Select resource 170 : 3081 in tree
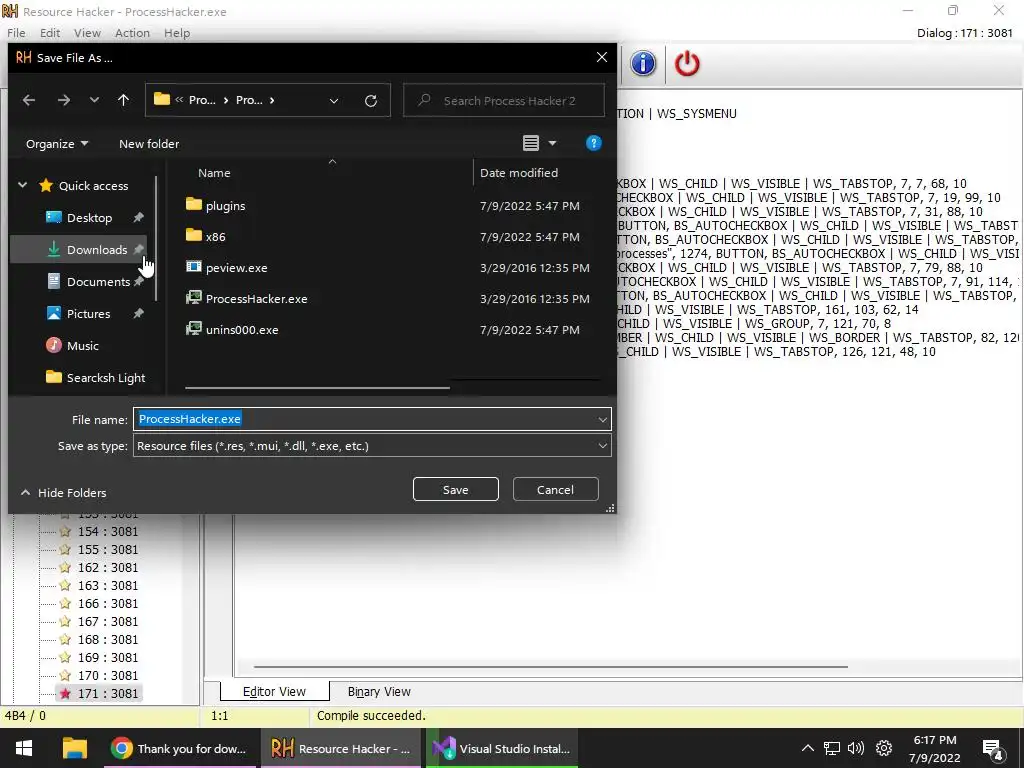The height and width of the screenshot is (768, 1024). 108,675
